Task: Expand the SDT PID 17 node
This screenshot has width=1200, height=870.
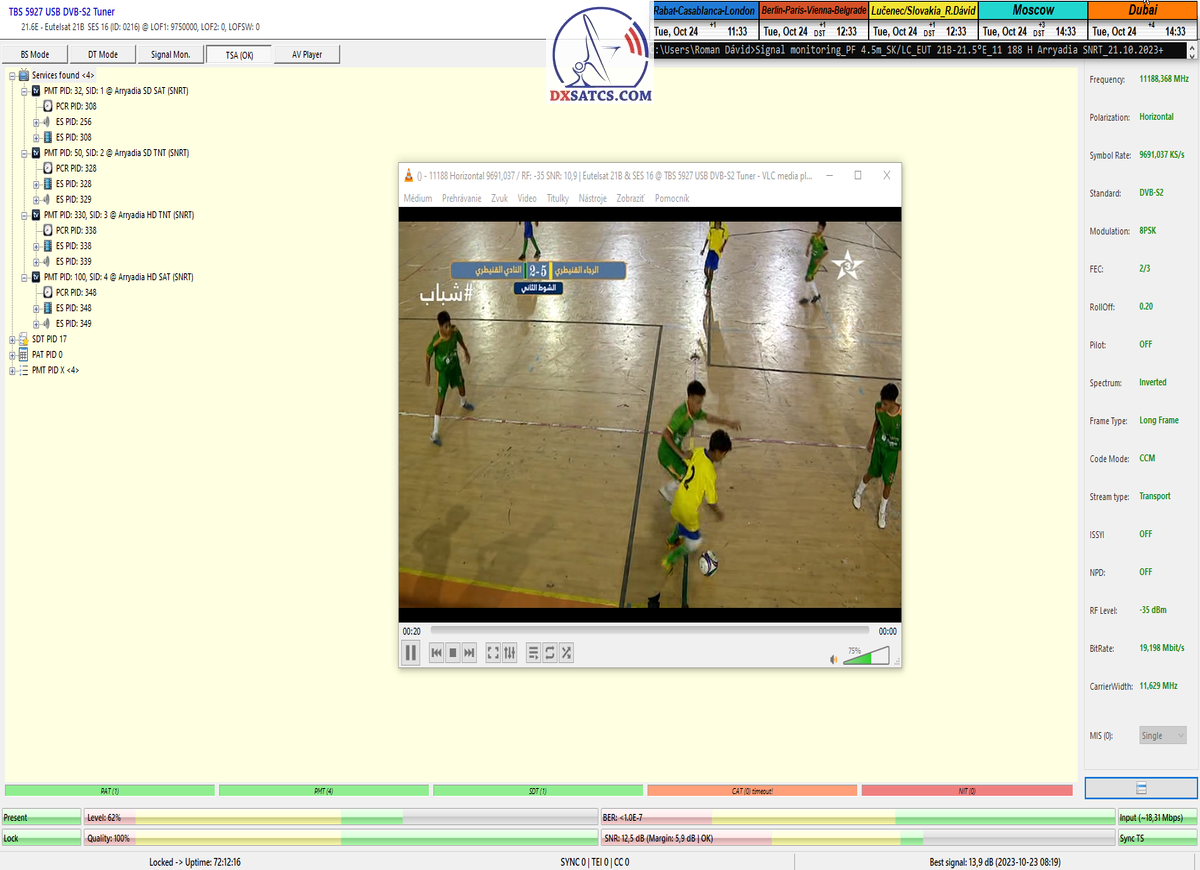Action: [x=13, y=340]
